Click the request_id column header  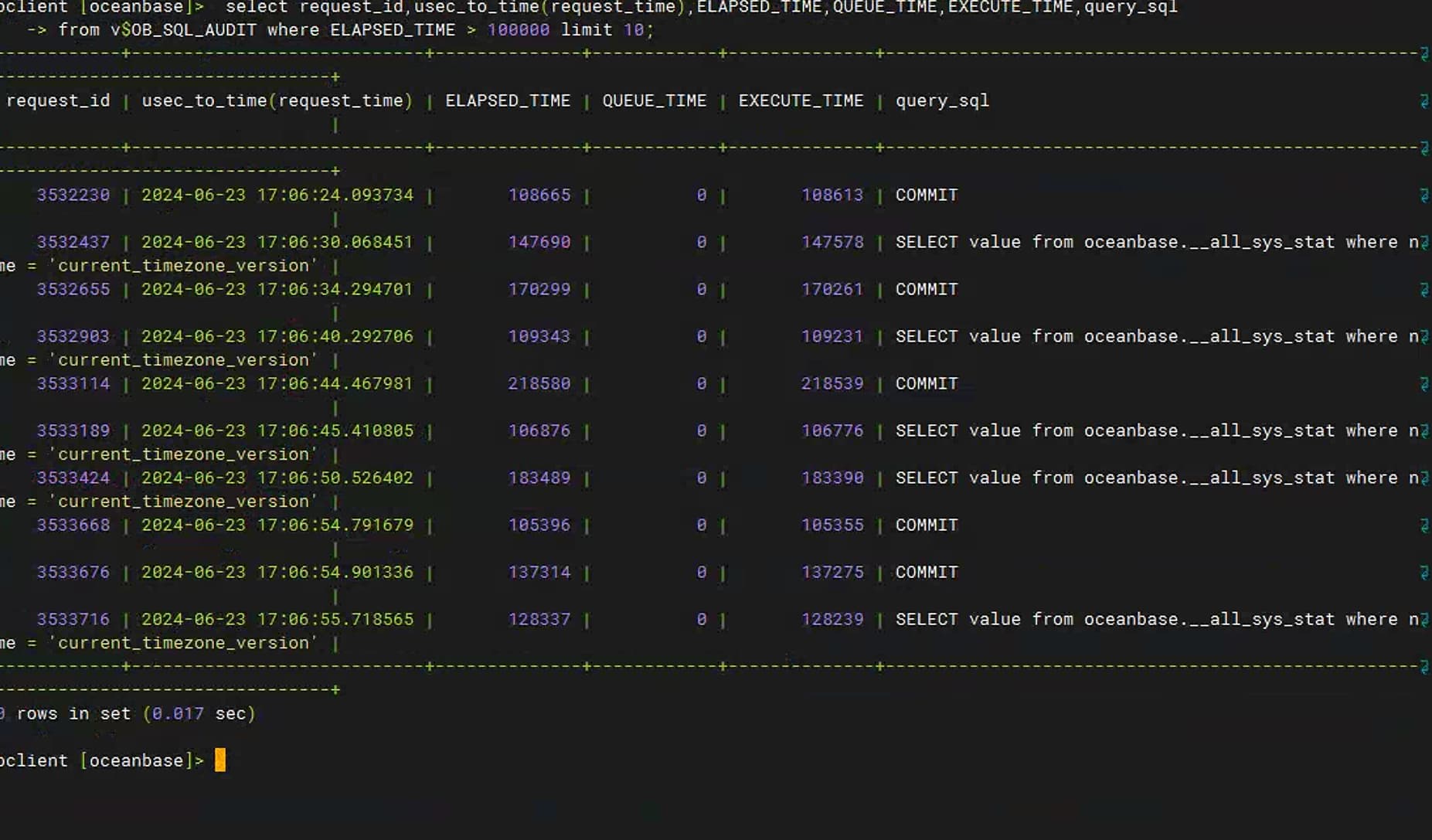point(59,101)
